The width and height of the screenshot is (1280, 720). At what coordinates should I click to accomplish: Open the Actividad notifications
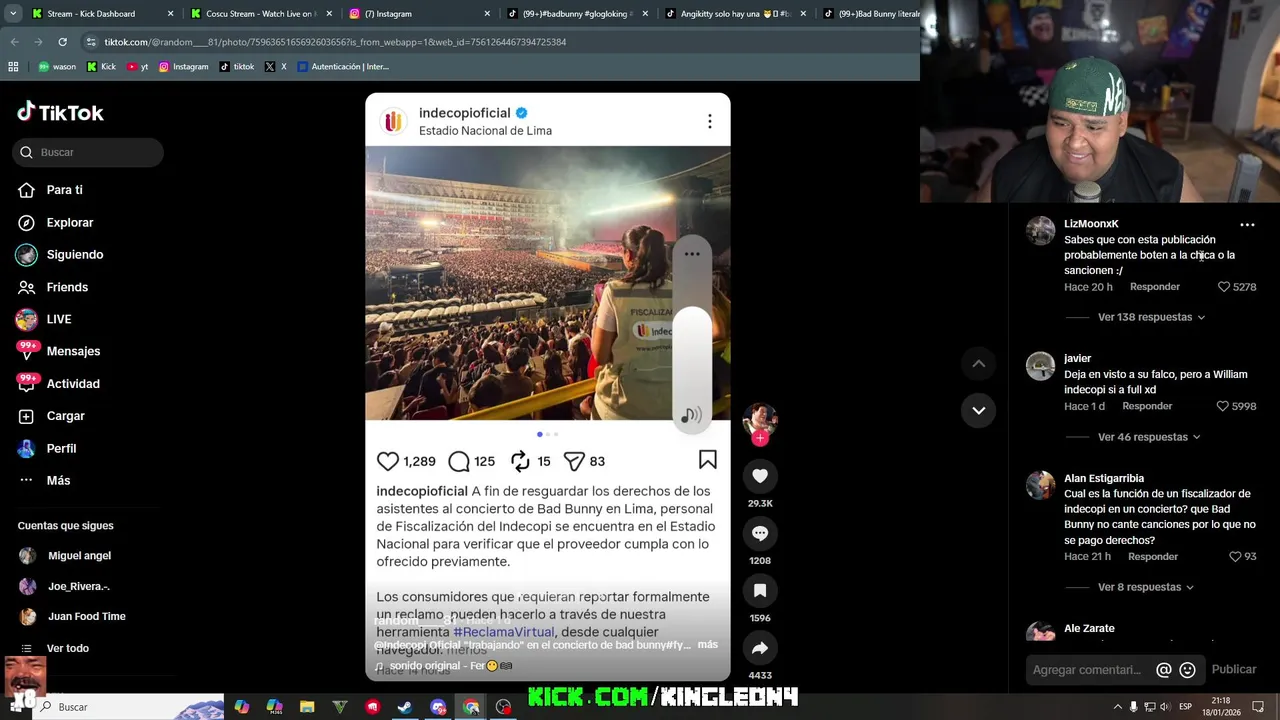pyautogui.click(x=73, y=383)
